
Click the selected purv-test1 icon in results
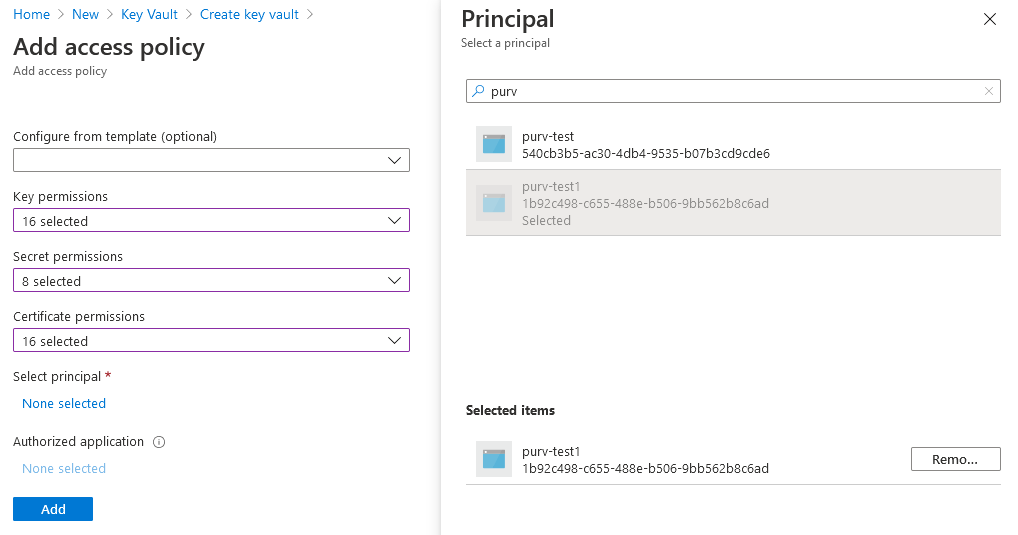[494, 203]
